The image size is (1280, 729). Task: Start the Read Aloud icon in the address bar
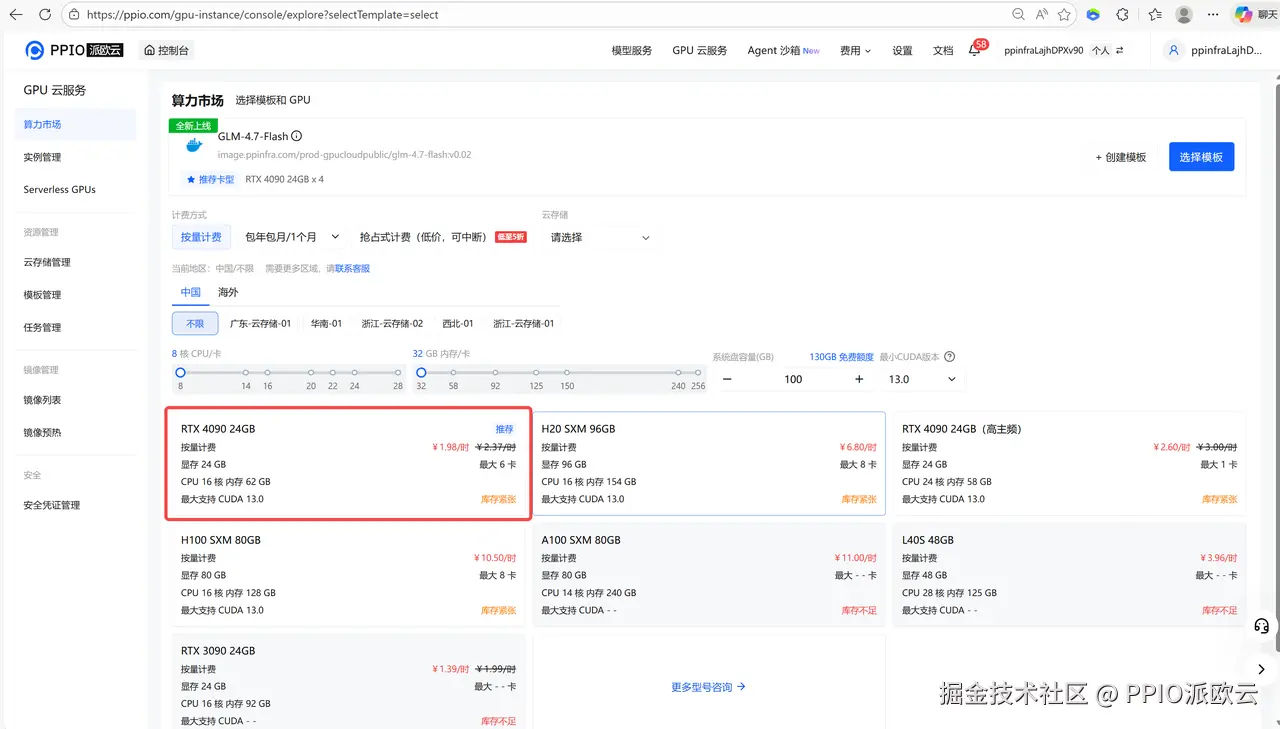[1042, 15]
